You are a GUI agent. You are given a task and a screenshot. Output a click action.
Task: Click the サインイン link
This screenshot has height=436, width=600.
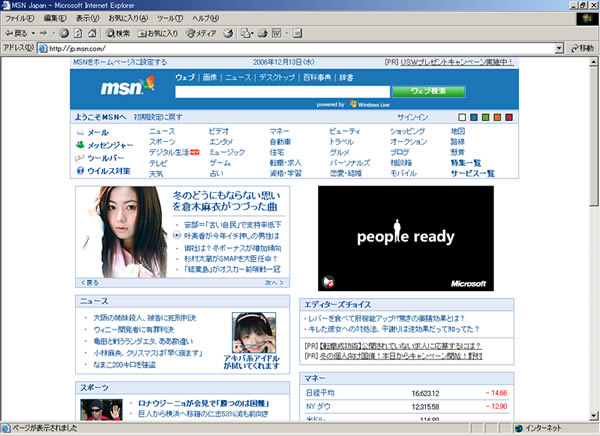pos(412,117)
